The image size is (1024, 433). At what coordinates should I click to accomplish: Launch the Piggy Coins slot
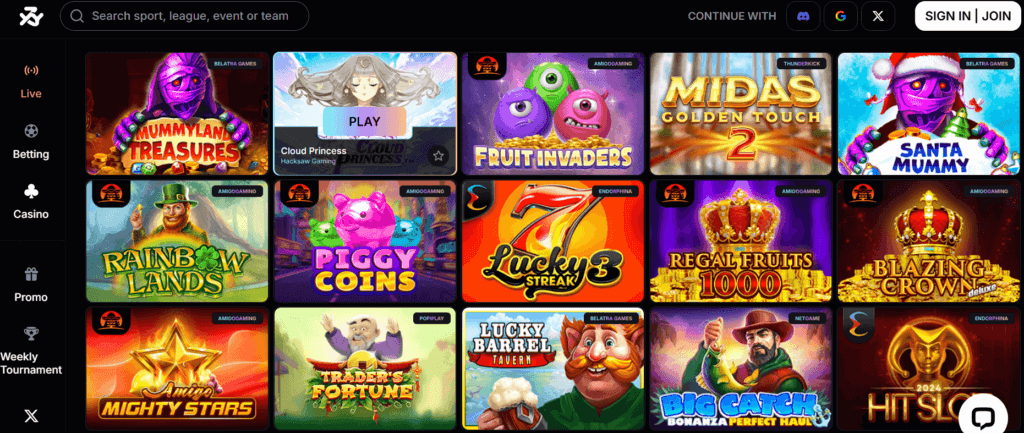(x=365, y=241)
